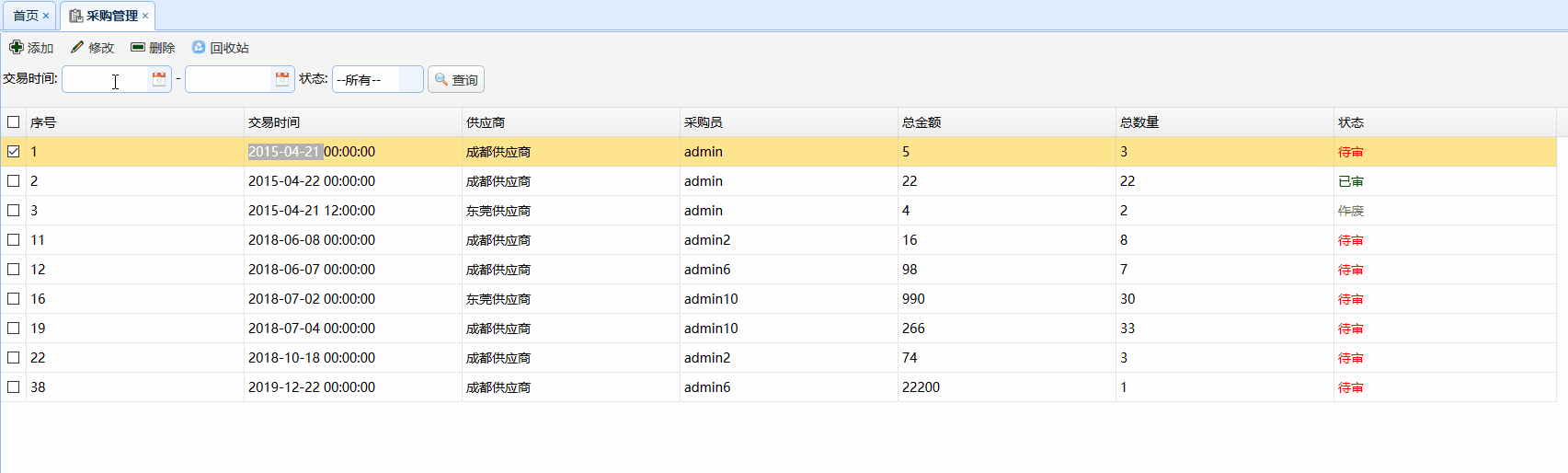Click the 删除 (delete) toolbar button
This screenshot has width=1568, height=473.
(153, 48)
